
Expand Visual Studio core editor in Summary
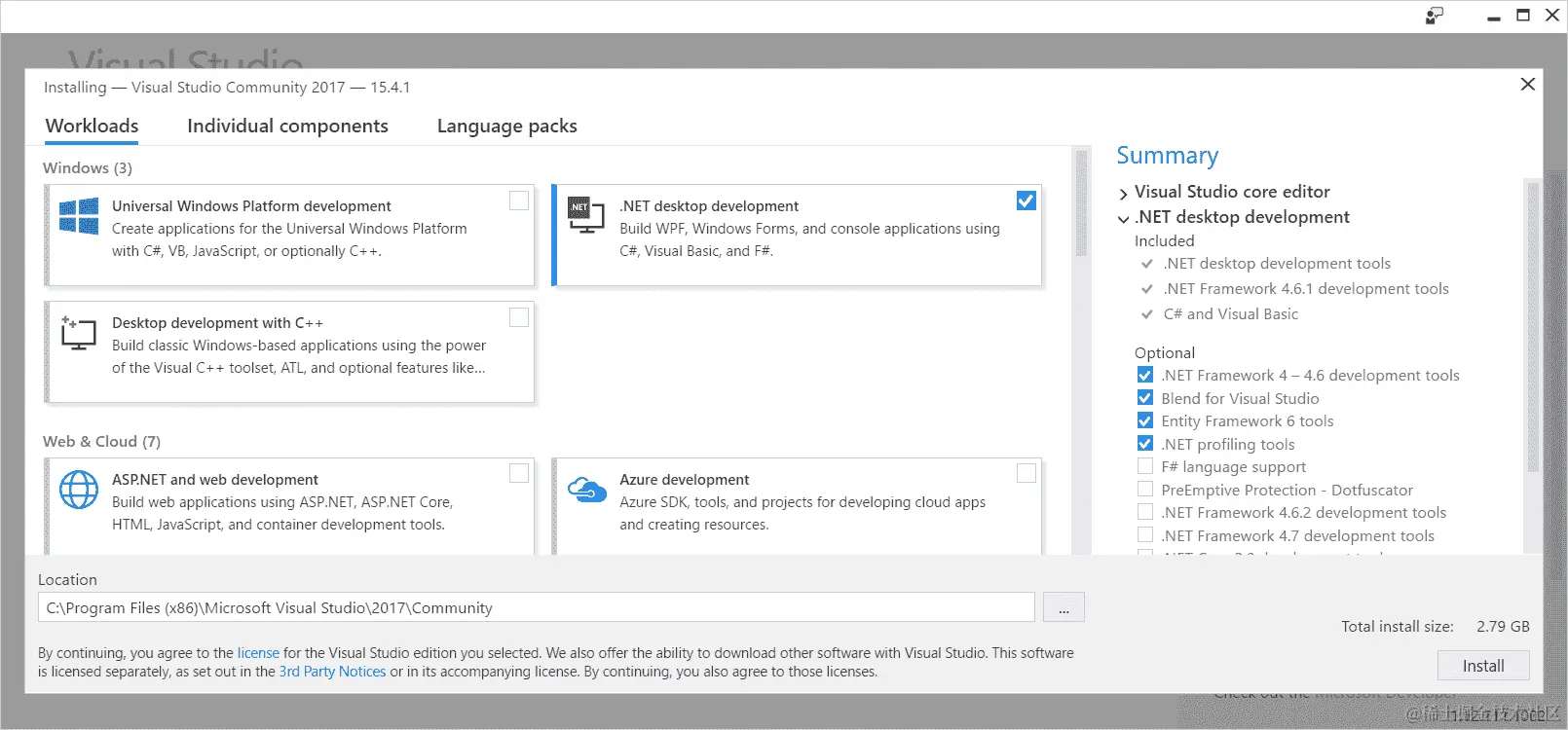pos(1123,194)
